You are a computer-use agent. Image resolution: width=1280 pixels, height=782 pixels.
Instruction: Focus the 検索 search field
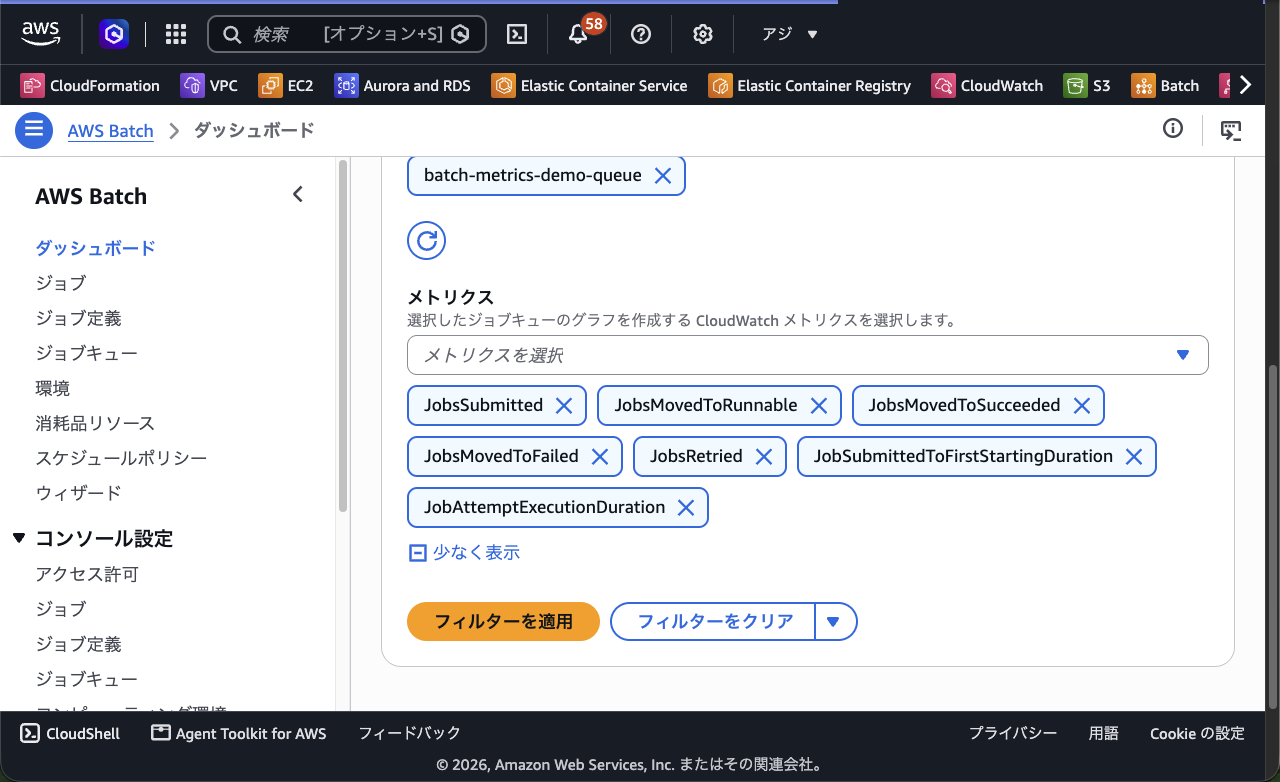[x=346, y=34]
